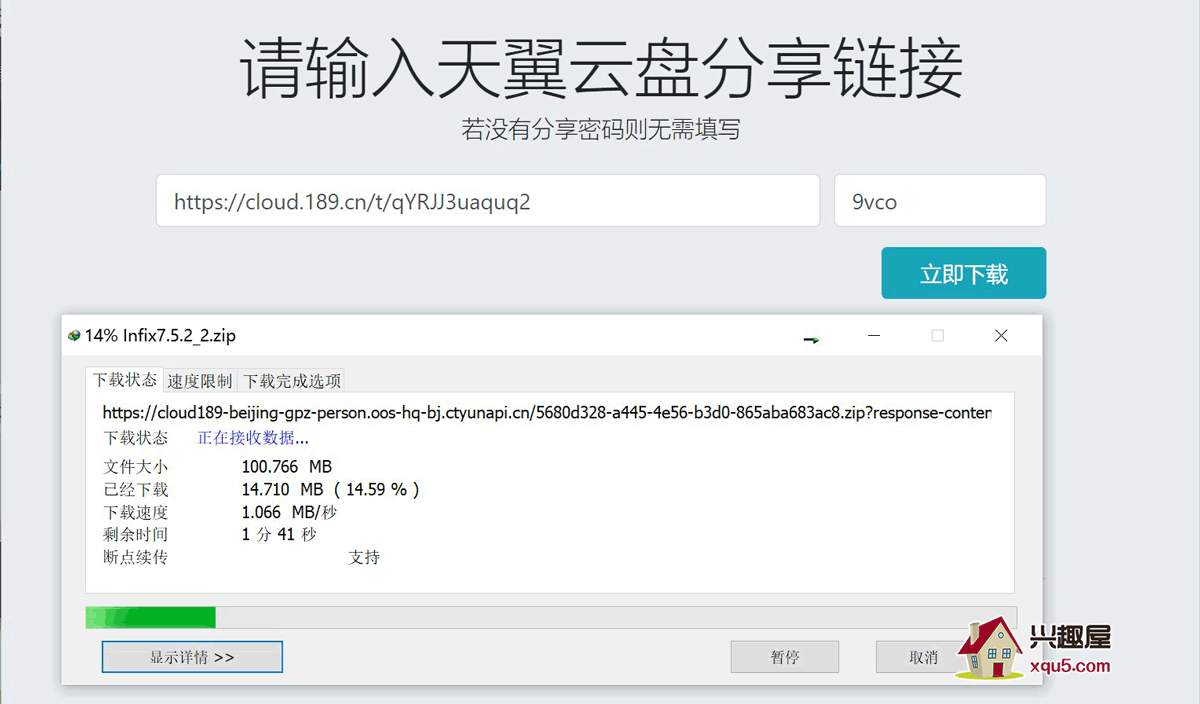
Task: Expand details with 显示详情 >> button
Action: pos(192,657)
